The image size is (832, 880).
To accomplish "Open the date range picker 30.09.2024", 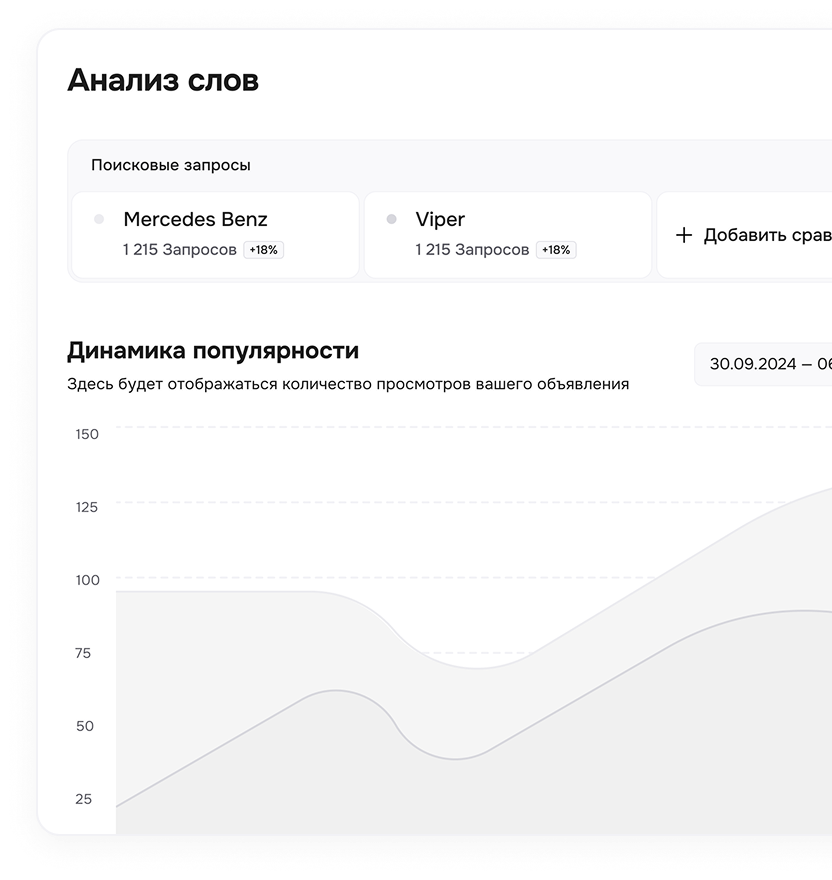I will click(764, 364).
